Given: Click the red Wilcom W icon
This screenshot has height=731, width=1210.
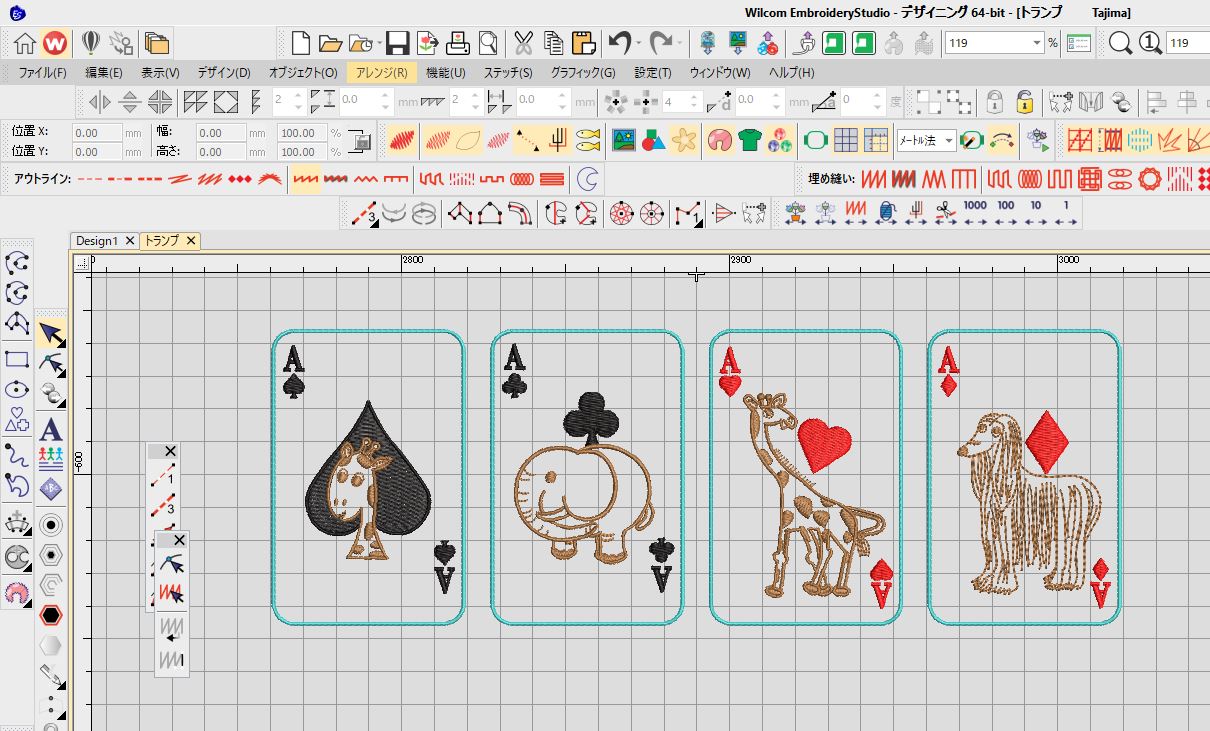Looking at the screenshot, I should (56, 43).
